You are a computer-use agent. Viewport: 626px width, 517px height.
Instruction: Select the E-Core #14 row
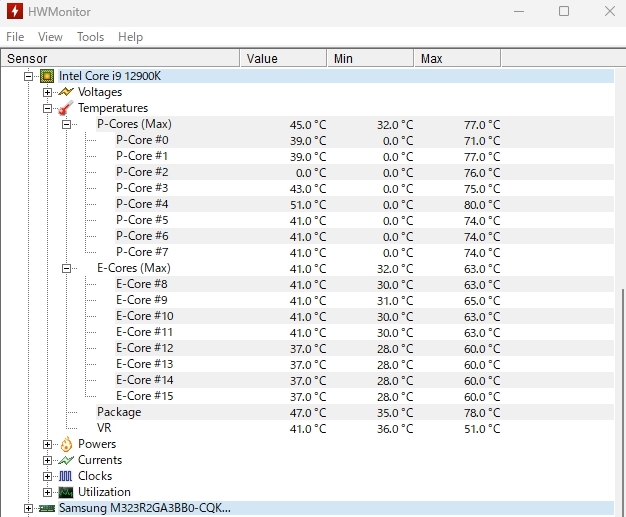pyautogui.click(x=364, y=380)
